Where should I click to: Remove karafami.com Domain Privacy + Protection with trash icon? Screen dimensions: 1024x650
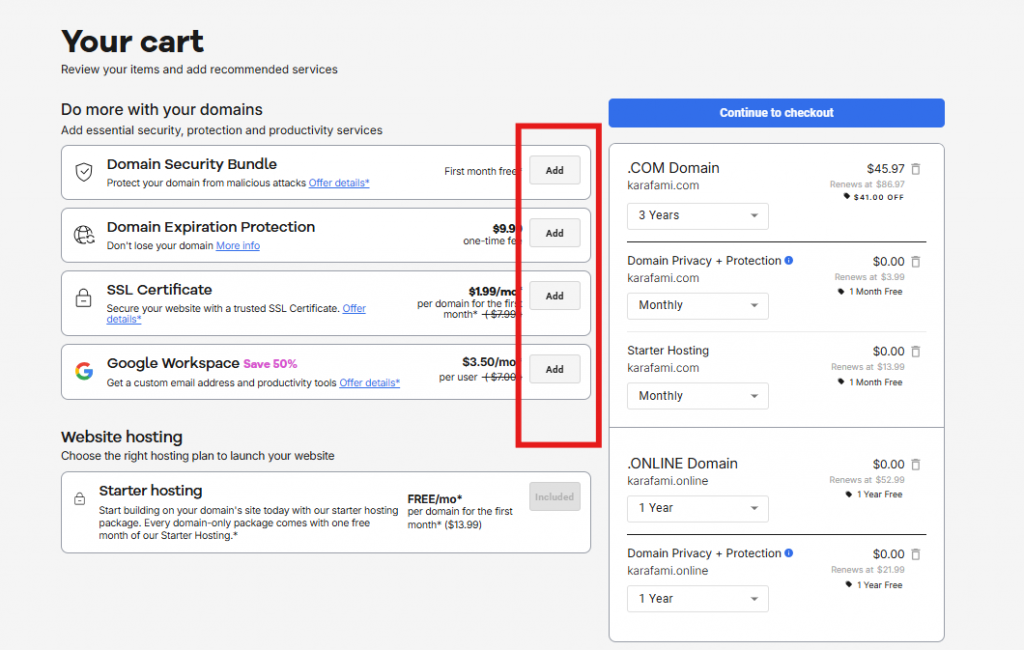[916, 261]
